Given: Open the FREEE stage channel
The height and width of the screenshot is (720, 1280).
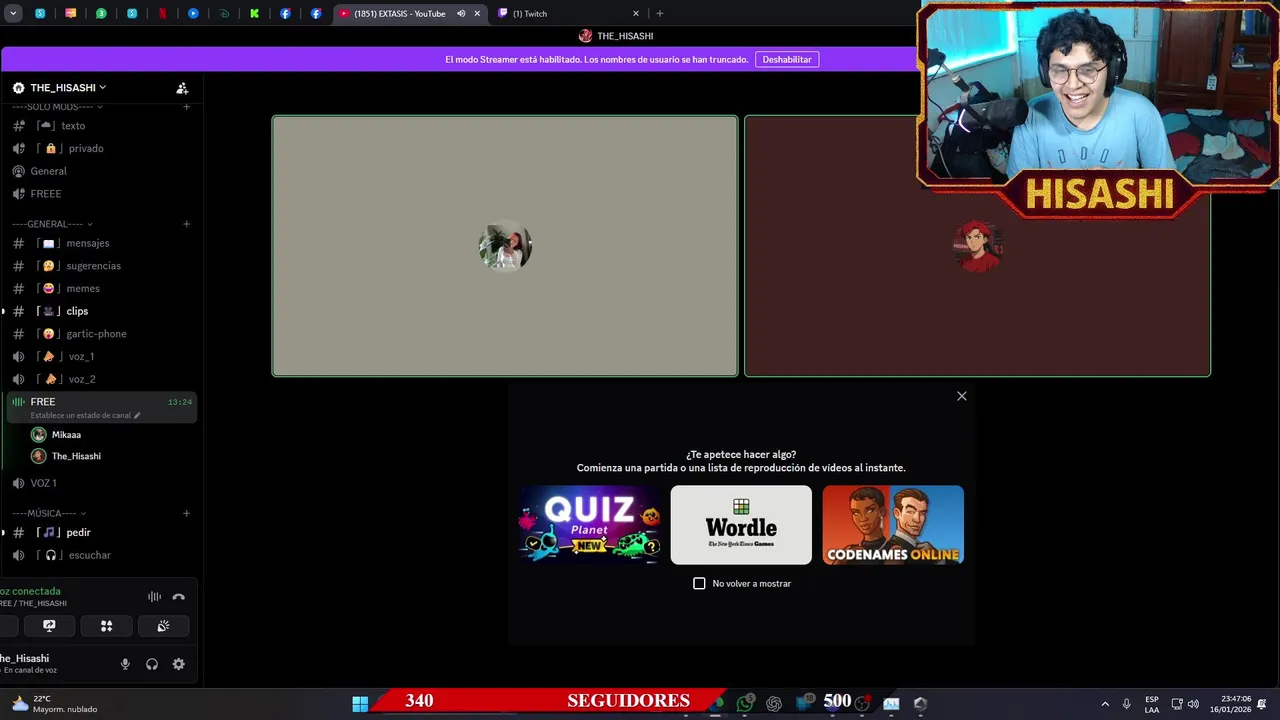Looking at the screenshot, I should pos(100,194).
